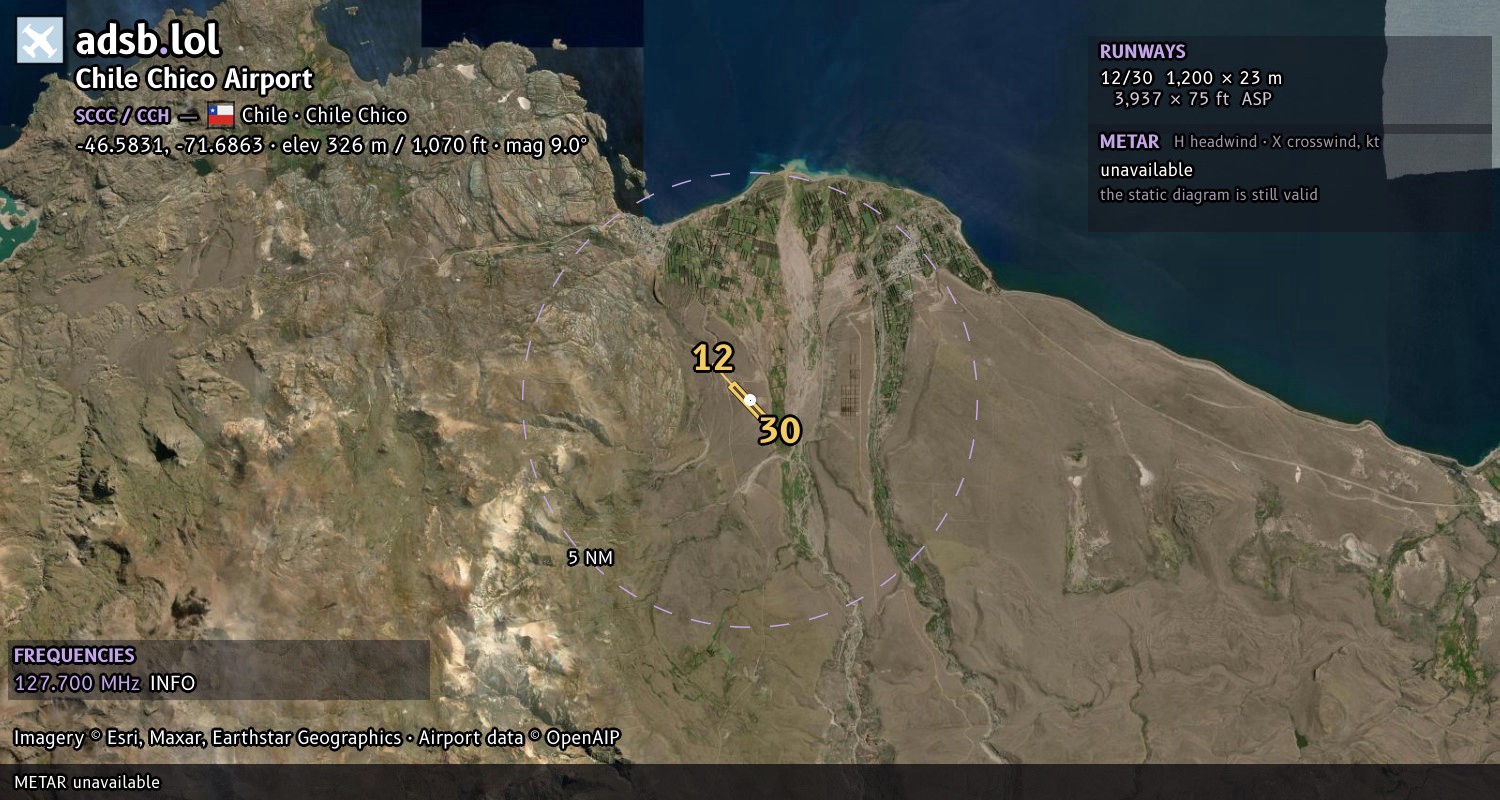
Task: Select the "3,937 × 75 ft ASP" line
Action: pos(1193,99)
